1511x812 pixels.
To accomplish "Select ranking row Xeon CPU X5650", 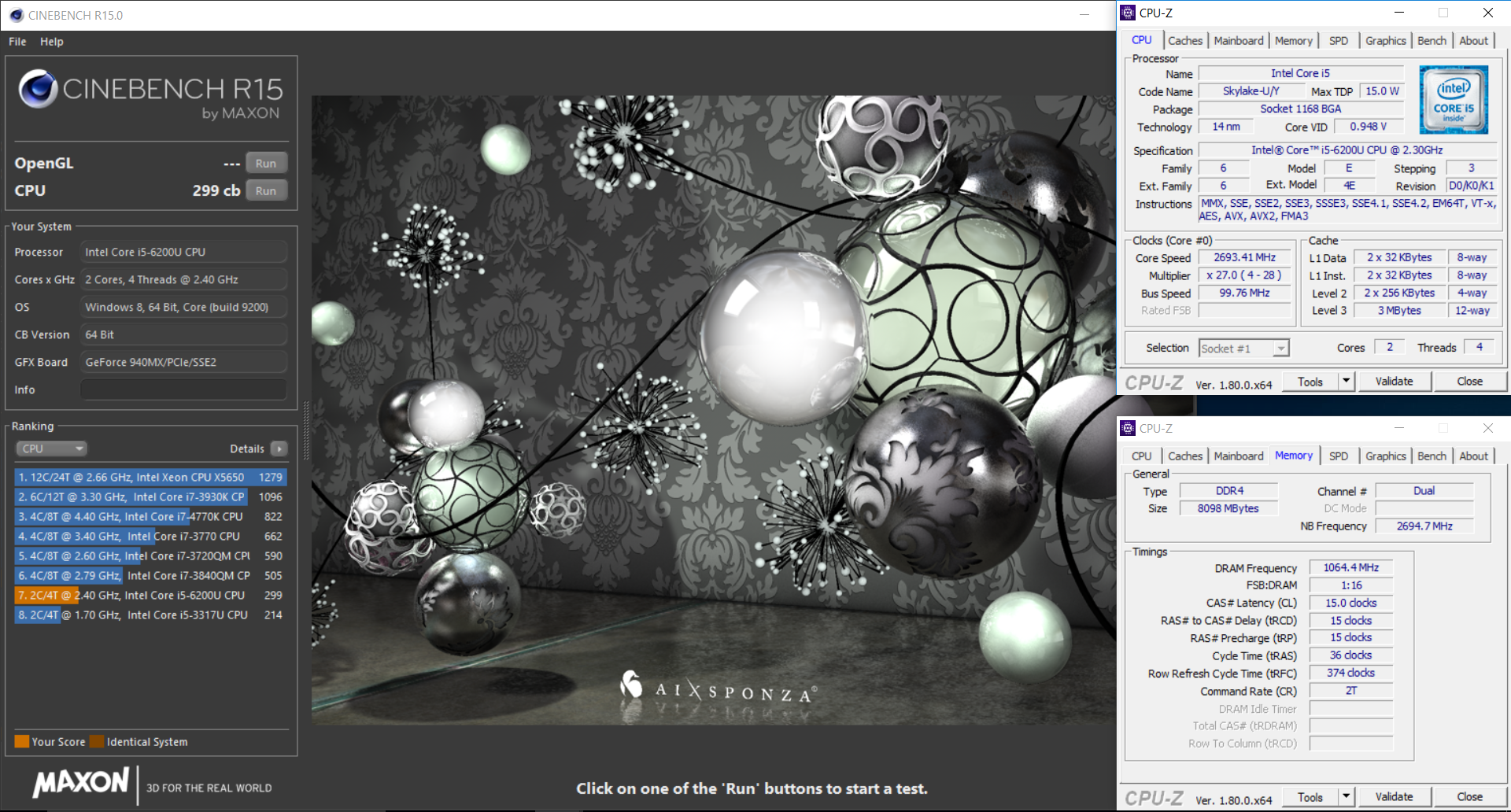I will [150, 477].
